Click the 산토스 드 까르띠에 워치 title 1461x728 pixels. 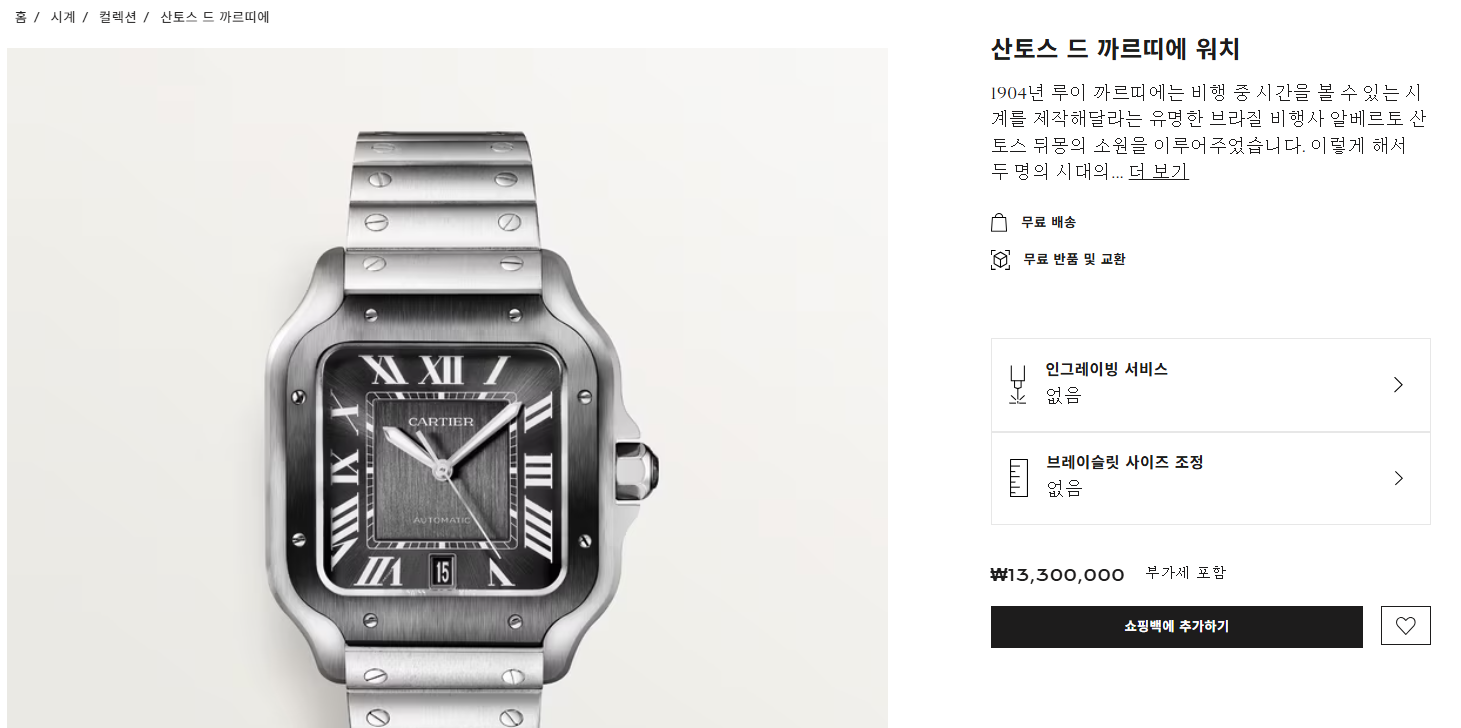point(1115,49)
